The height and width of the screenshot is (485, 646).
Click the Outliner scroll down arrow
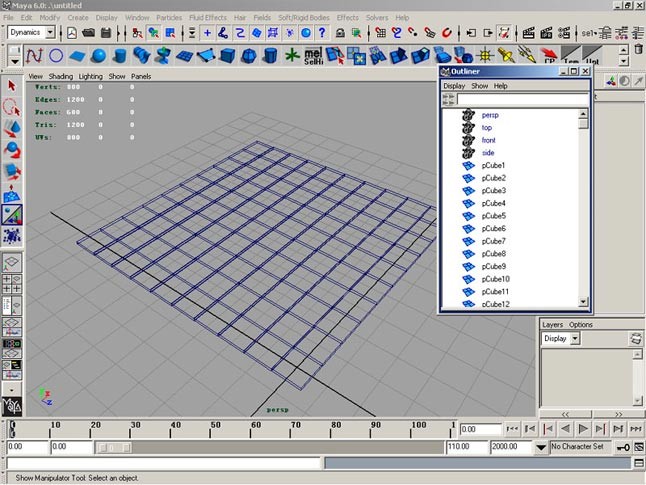pyautogui.click(x=583, y=302)
